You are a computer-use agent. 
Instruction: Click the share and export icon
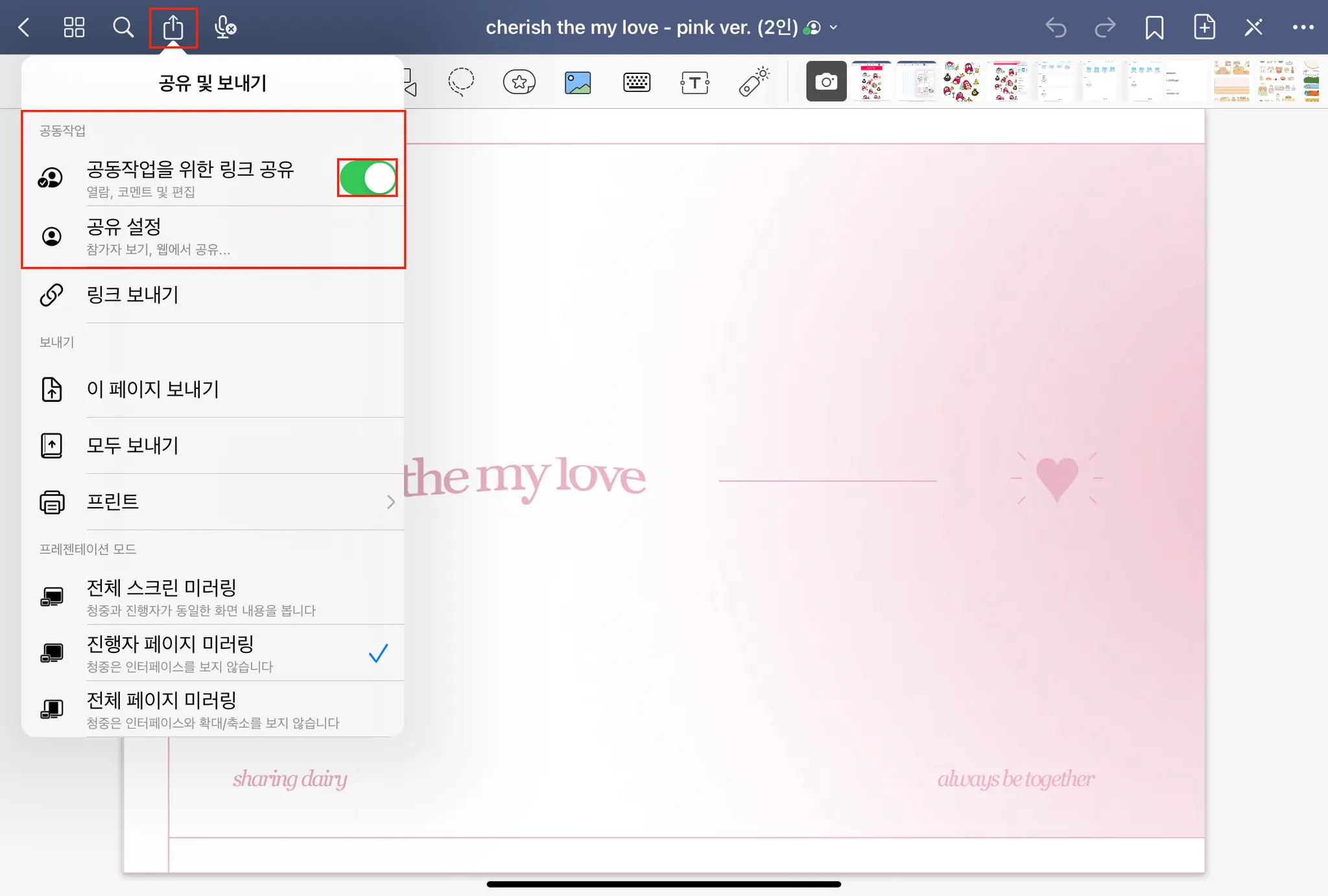(x=173, y=28)
